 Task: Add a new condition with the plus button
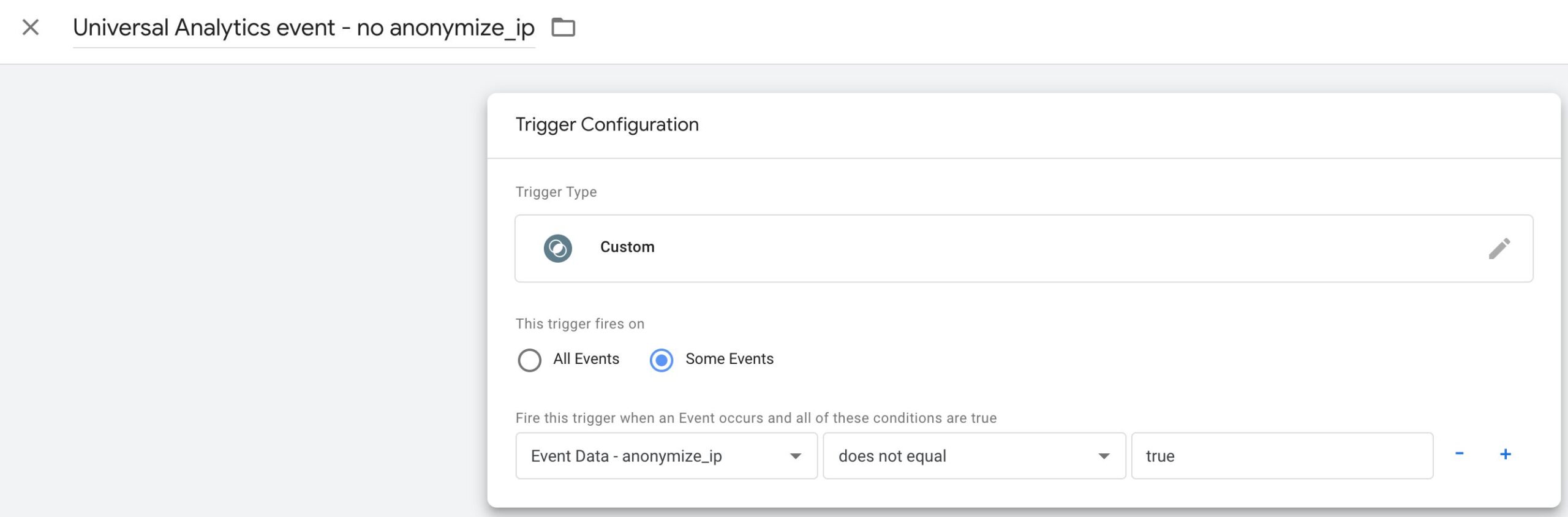point(1506,454)
